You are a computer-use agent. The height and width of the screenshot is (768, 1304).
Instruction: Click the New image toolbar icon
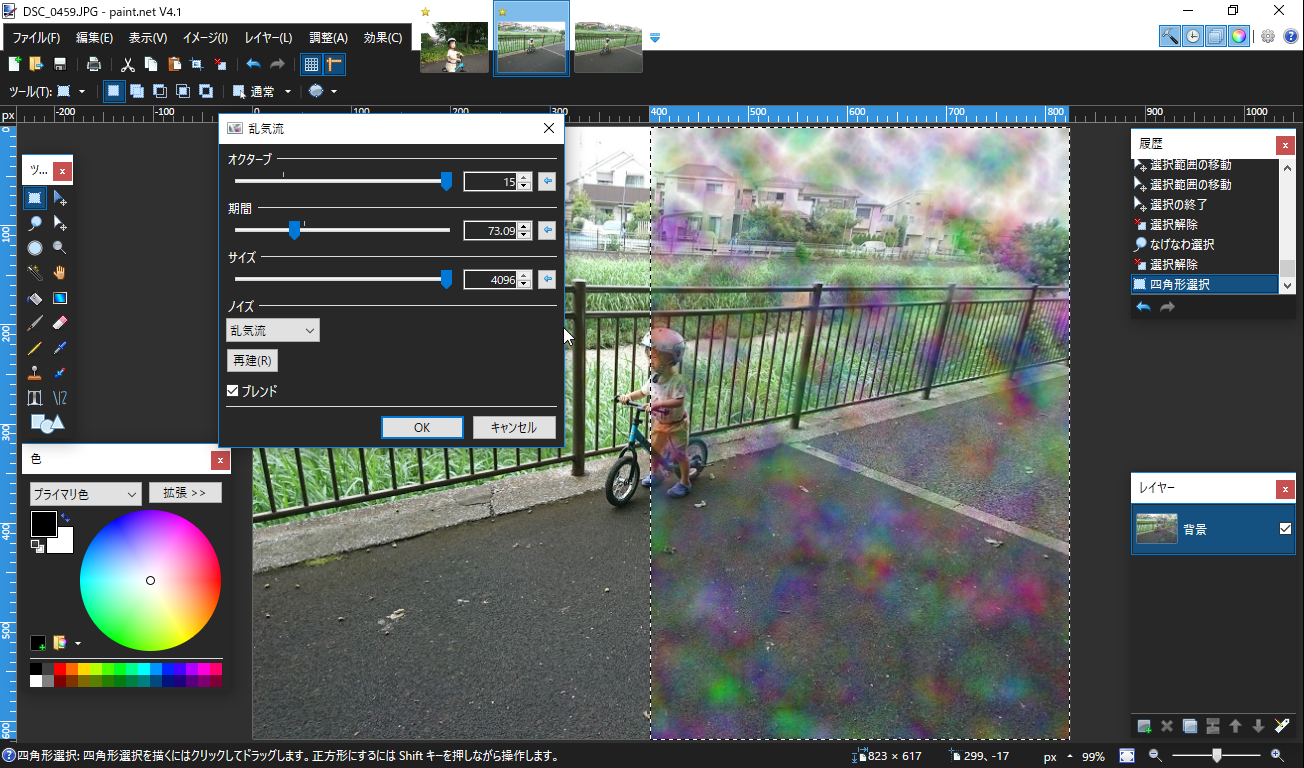click(x=14, y=64)
